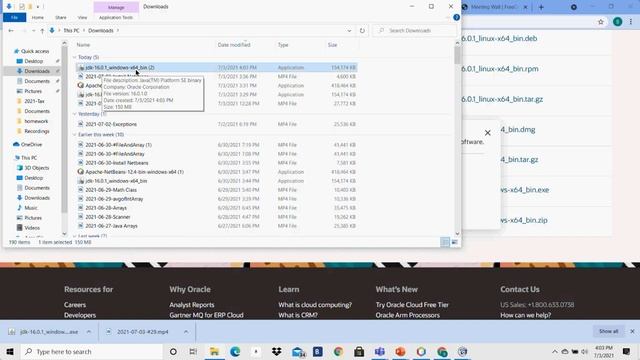640x360 pixels.
Task: Sort files by Name column
Action: coord(83,45)
